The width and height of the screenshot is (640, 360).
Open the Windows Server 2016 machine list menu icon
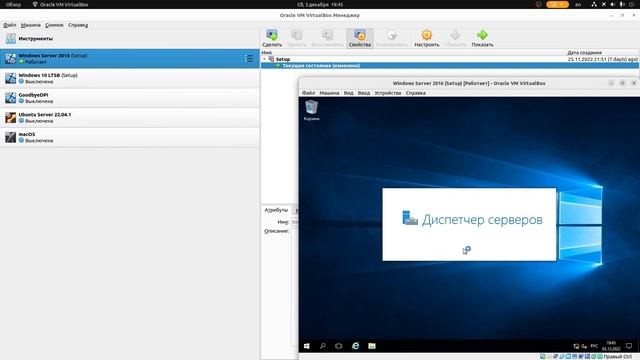249,59
